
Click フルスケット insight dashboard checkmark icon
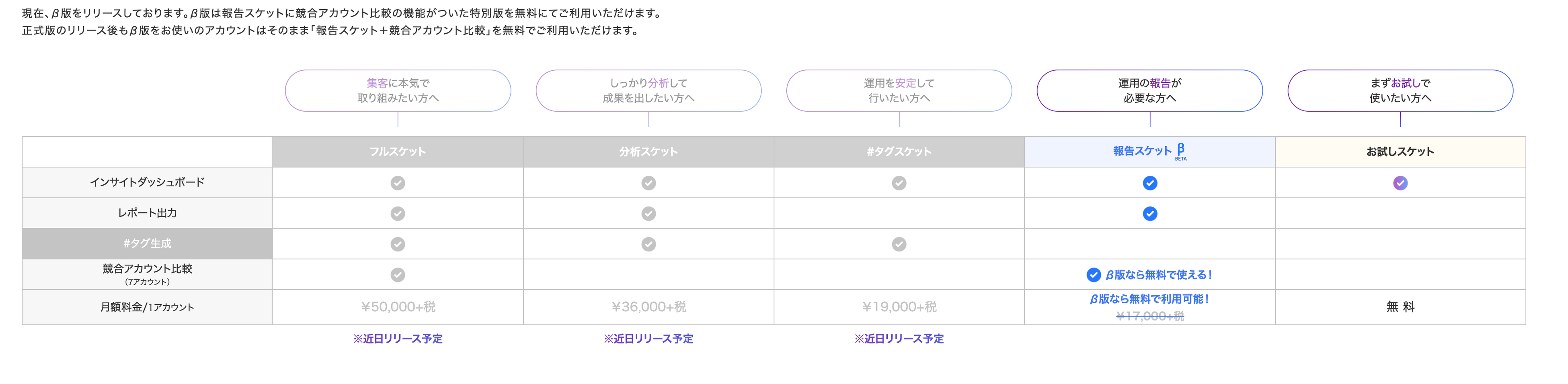[398, 183]
